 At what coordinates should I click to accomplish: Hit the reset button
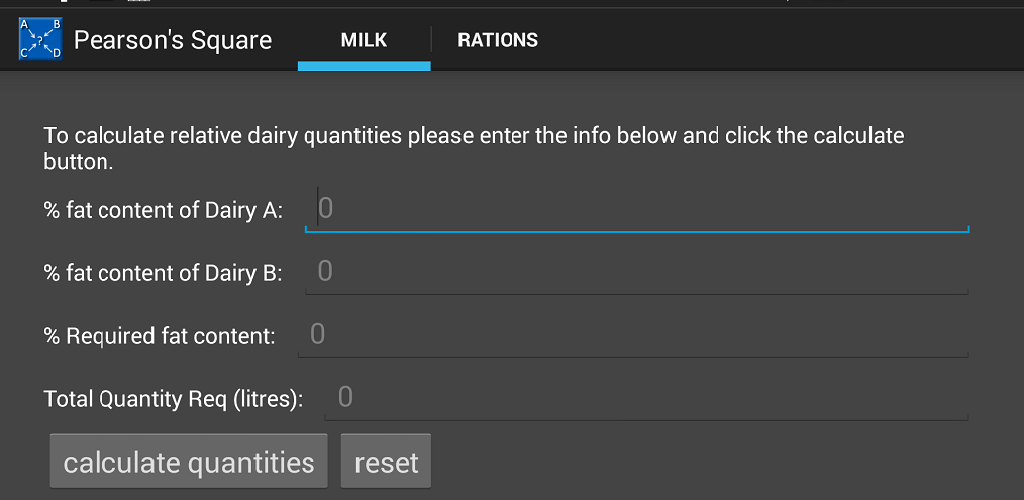[386, 462]
